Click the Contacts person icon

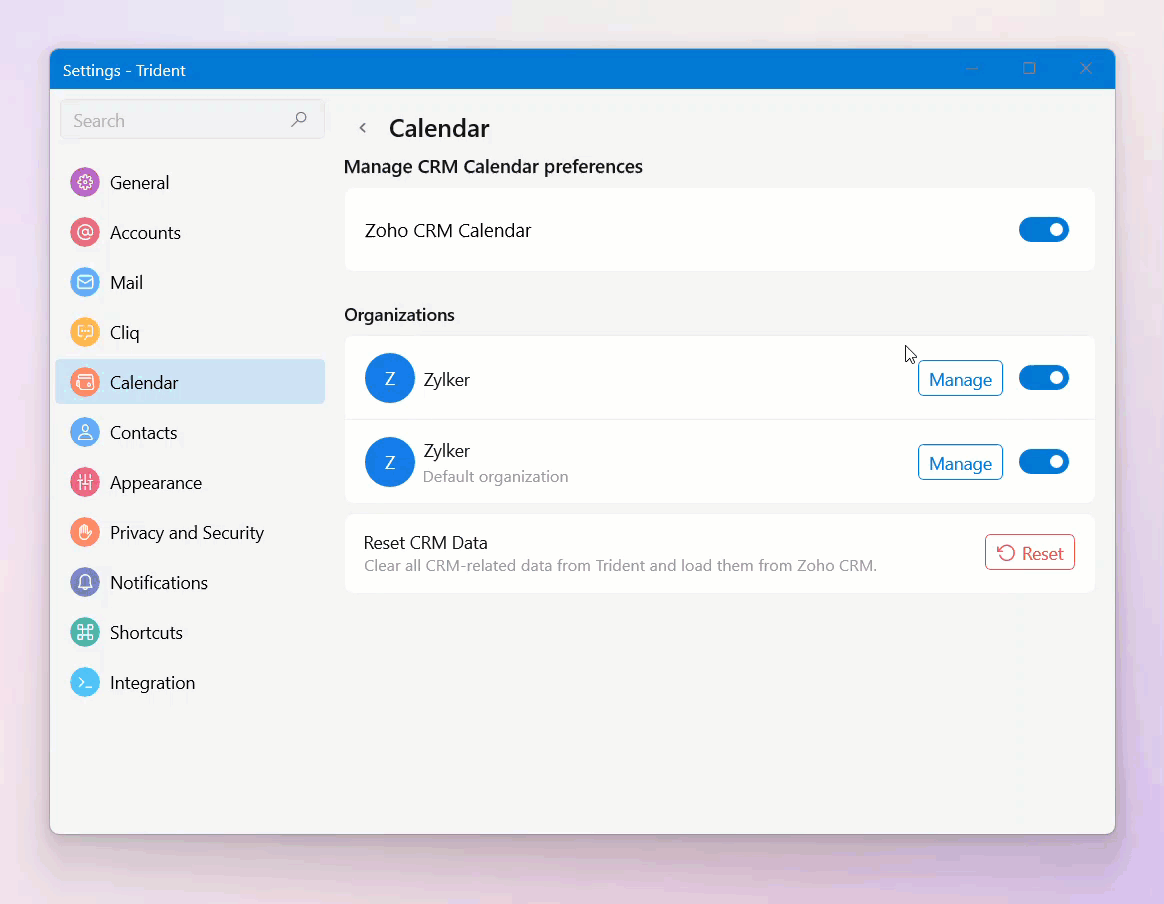(x=85, y=433)
